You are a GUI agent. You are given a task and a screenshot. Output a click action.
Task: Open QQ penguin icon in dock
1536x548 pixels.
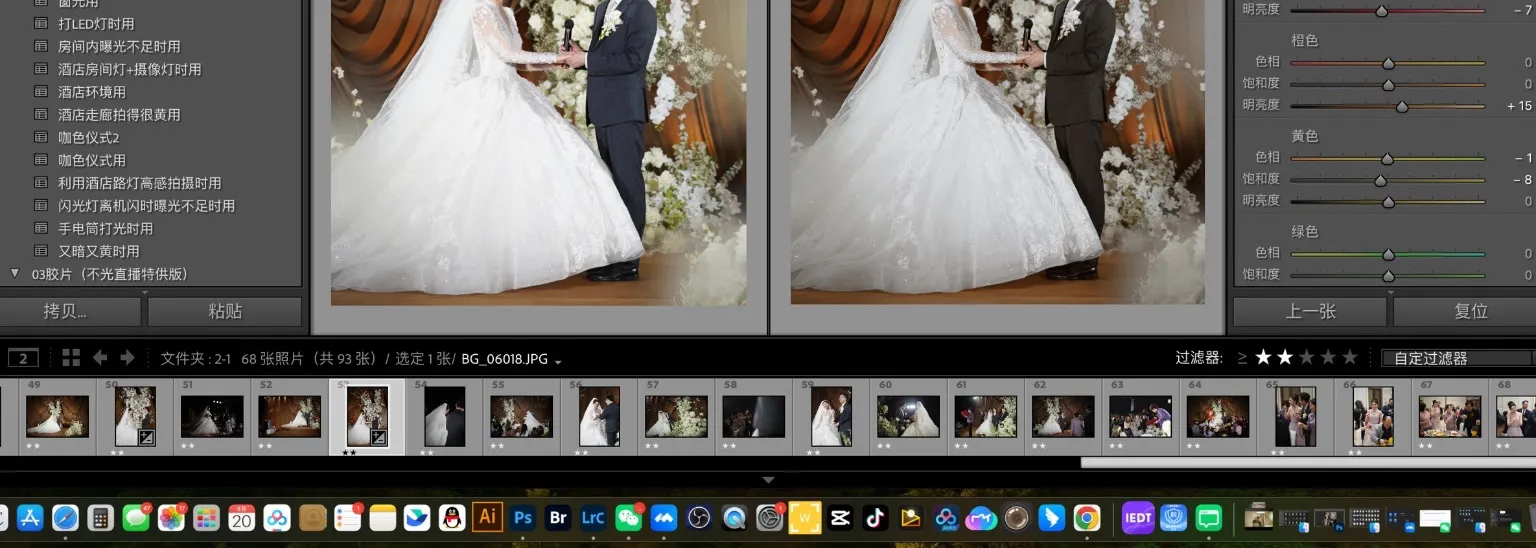(x=452, y=517)
